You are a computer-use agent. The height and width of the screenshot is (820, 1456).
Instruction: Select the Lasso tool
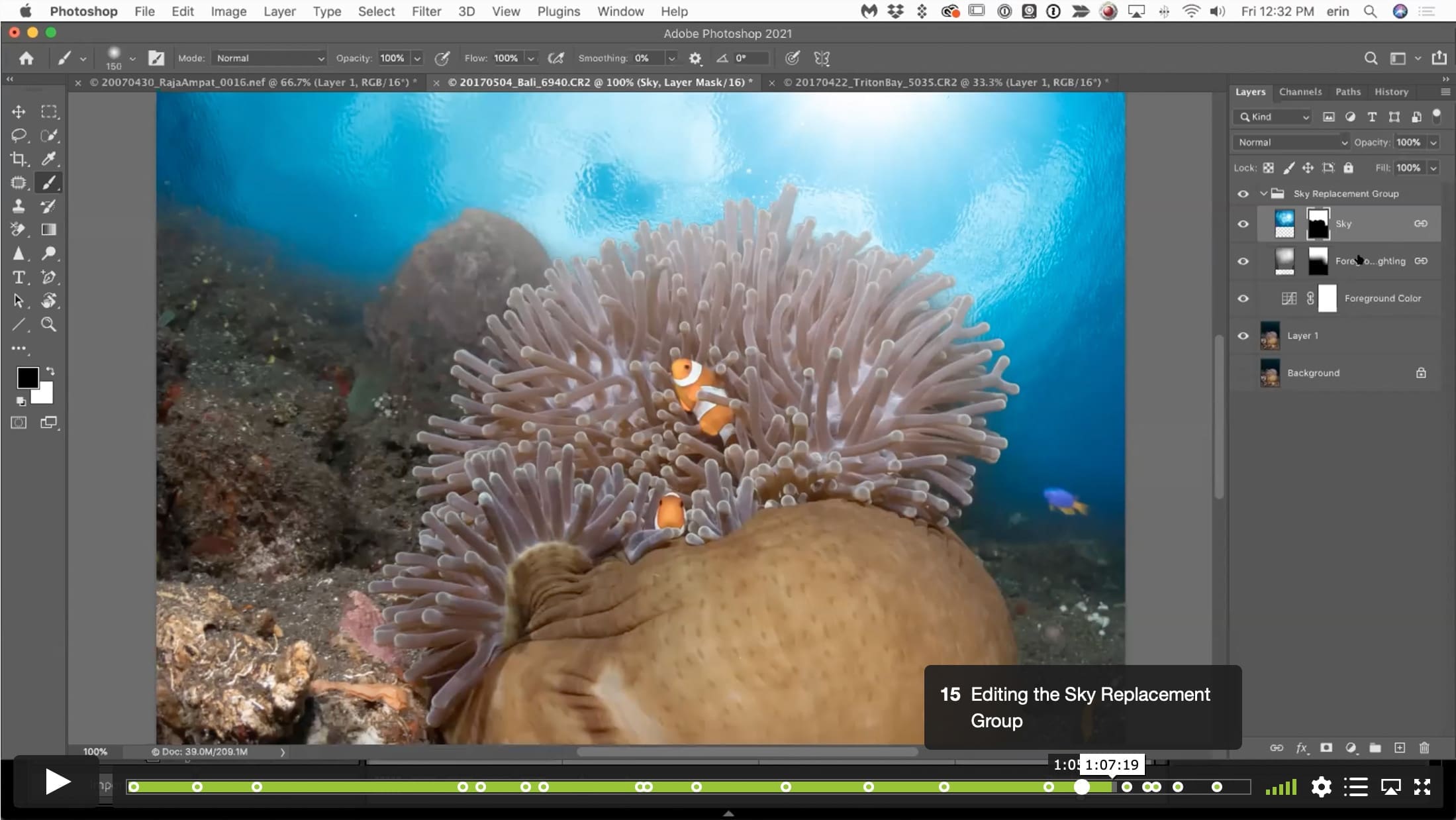[x=19, y=135]
